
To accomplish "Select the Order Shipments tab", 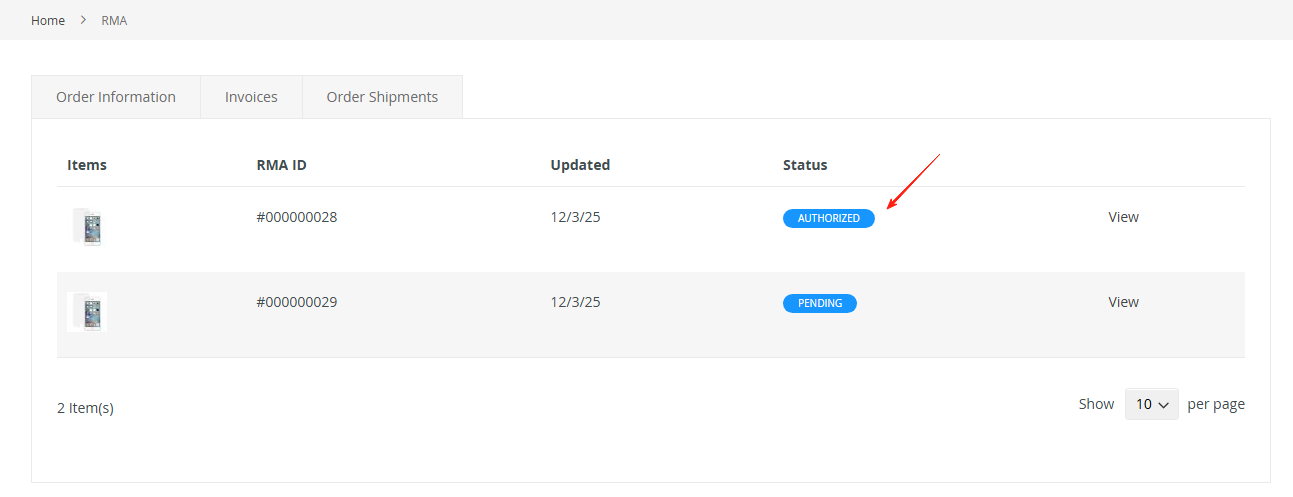I will pyautogui.click(x=382, y=97).
